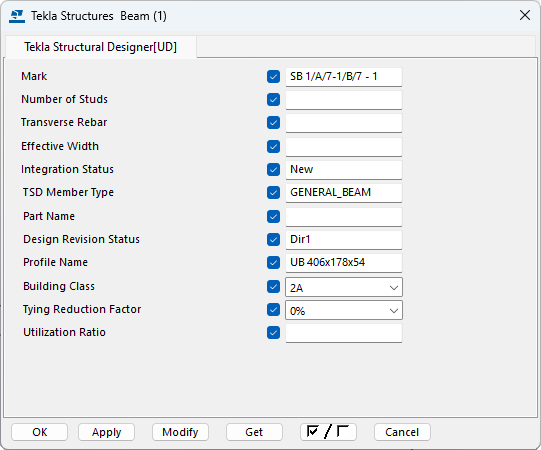Screen dimensions: 541x450
Task: Click the 'Profile Name' label text
Action: click(x=55, y=262)
